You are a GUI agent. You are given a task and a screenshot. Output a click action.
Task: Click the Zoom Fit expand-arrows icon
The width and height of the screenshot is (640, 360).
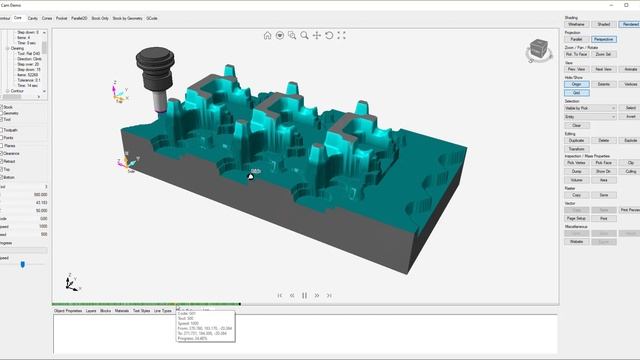341,36
